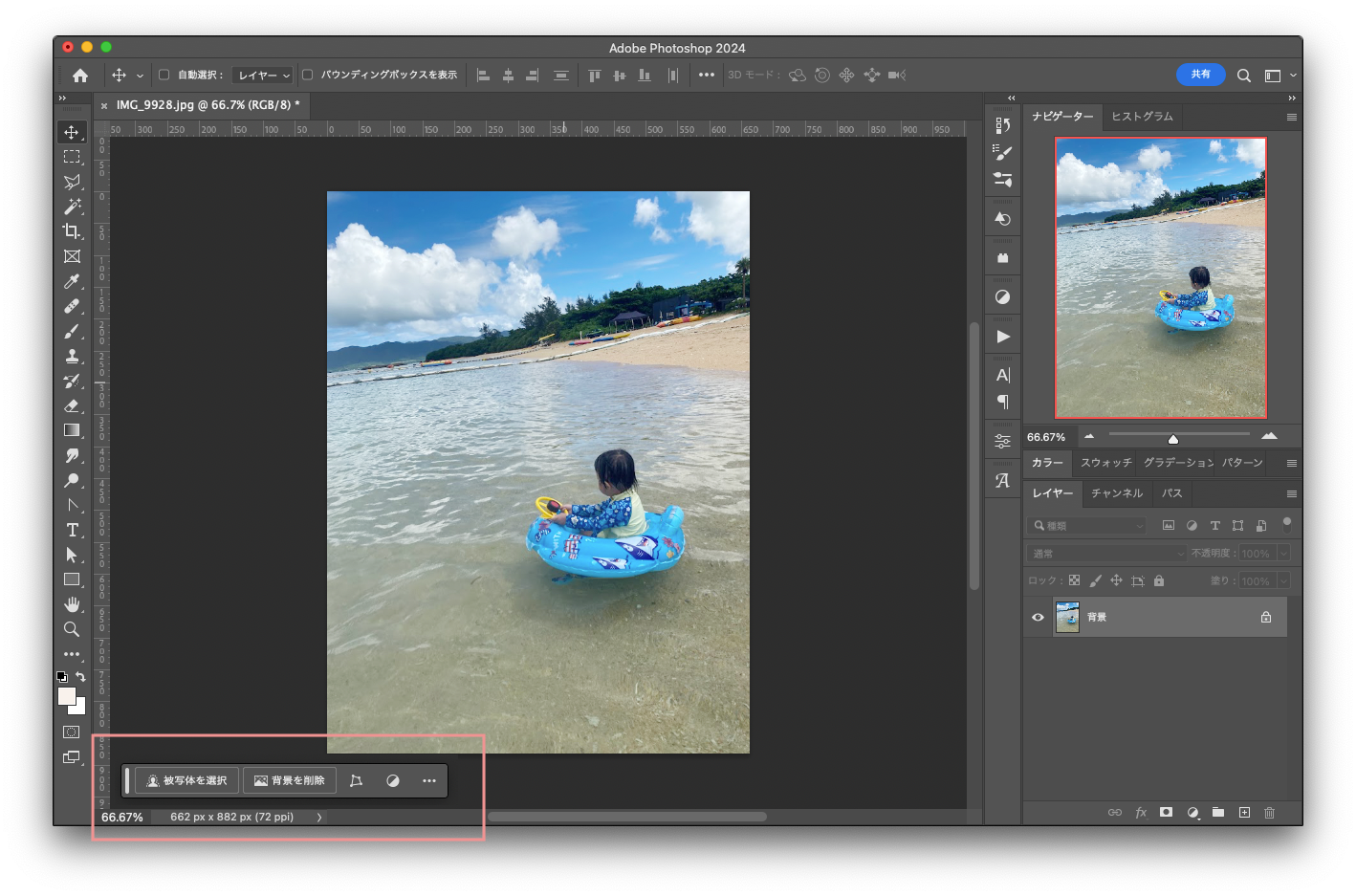Click the Home icon in options bar
1356x896 pixels.
coord(80,76)
